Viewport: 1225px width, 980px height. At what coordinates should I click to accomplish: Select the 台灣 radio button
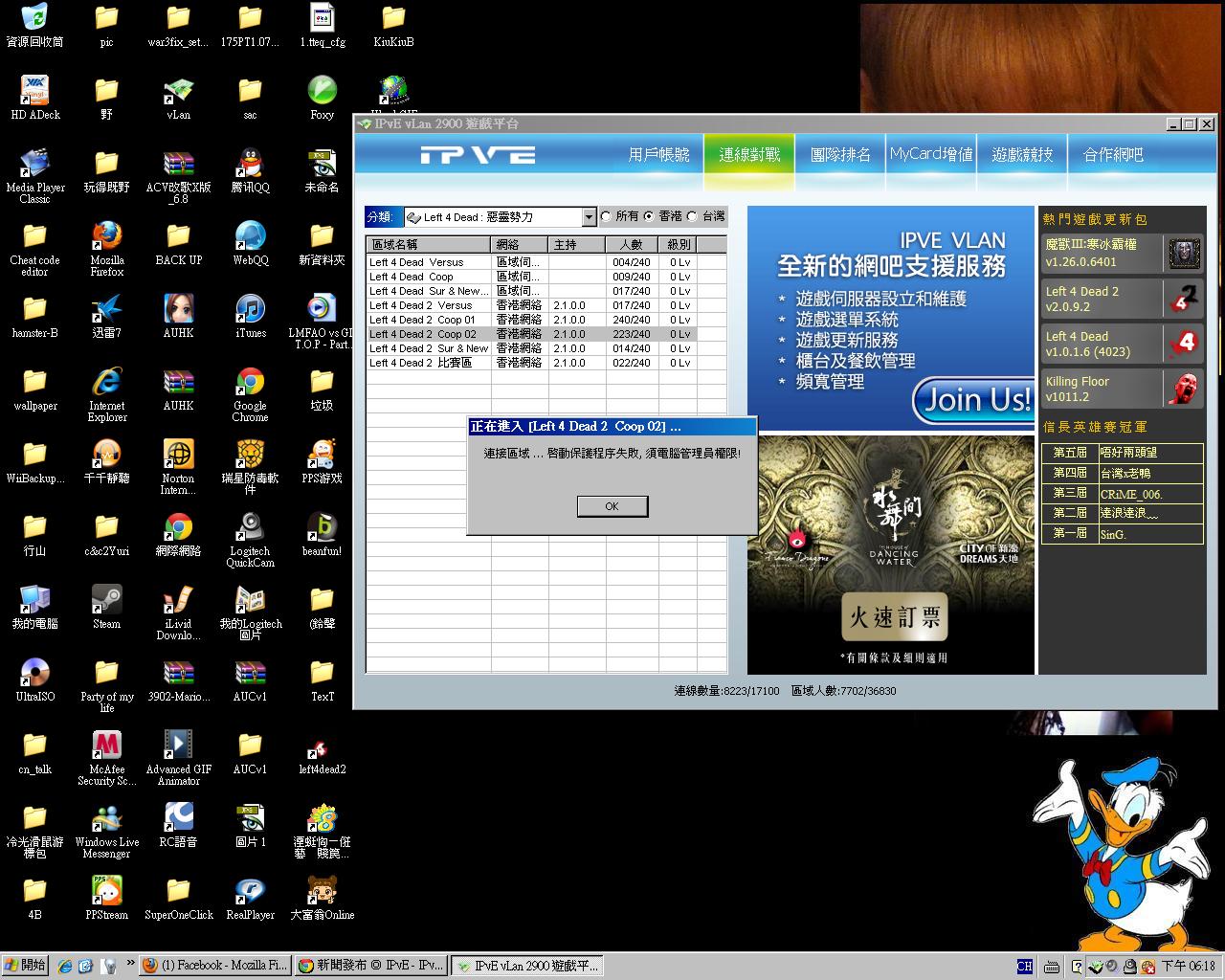pyautogui.click(x=693, y=217)
